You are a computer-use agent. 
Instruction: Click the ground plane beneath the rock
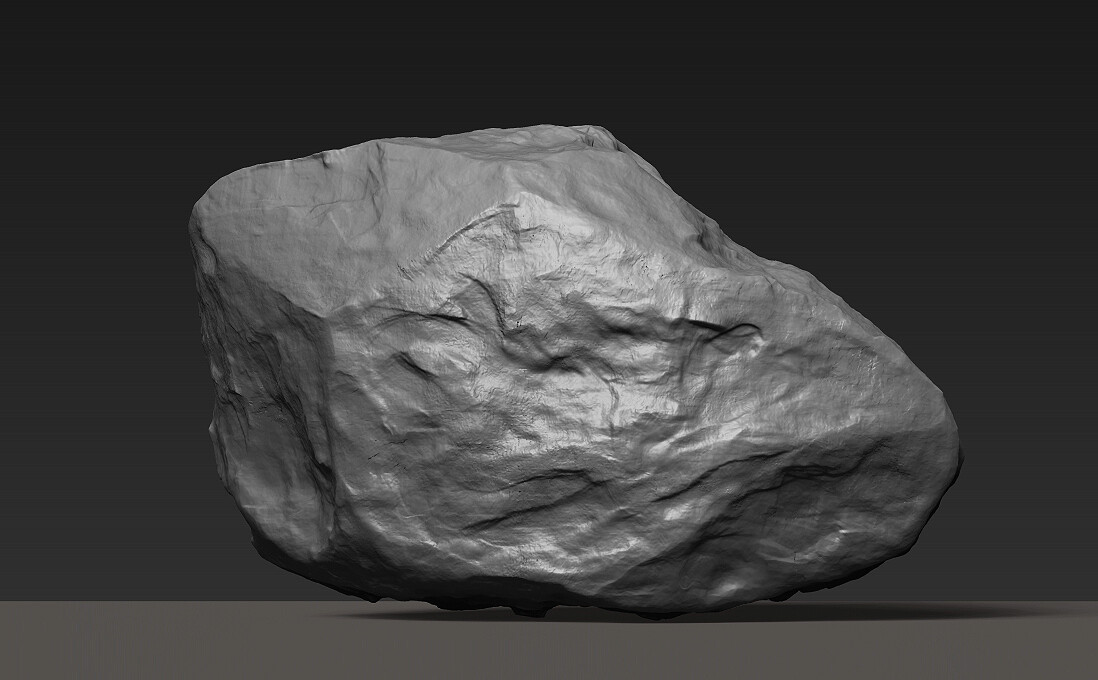pos(550,650)
